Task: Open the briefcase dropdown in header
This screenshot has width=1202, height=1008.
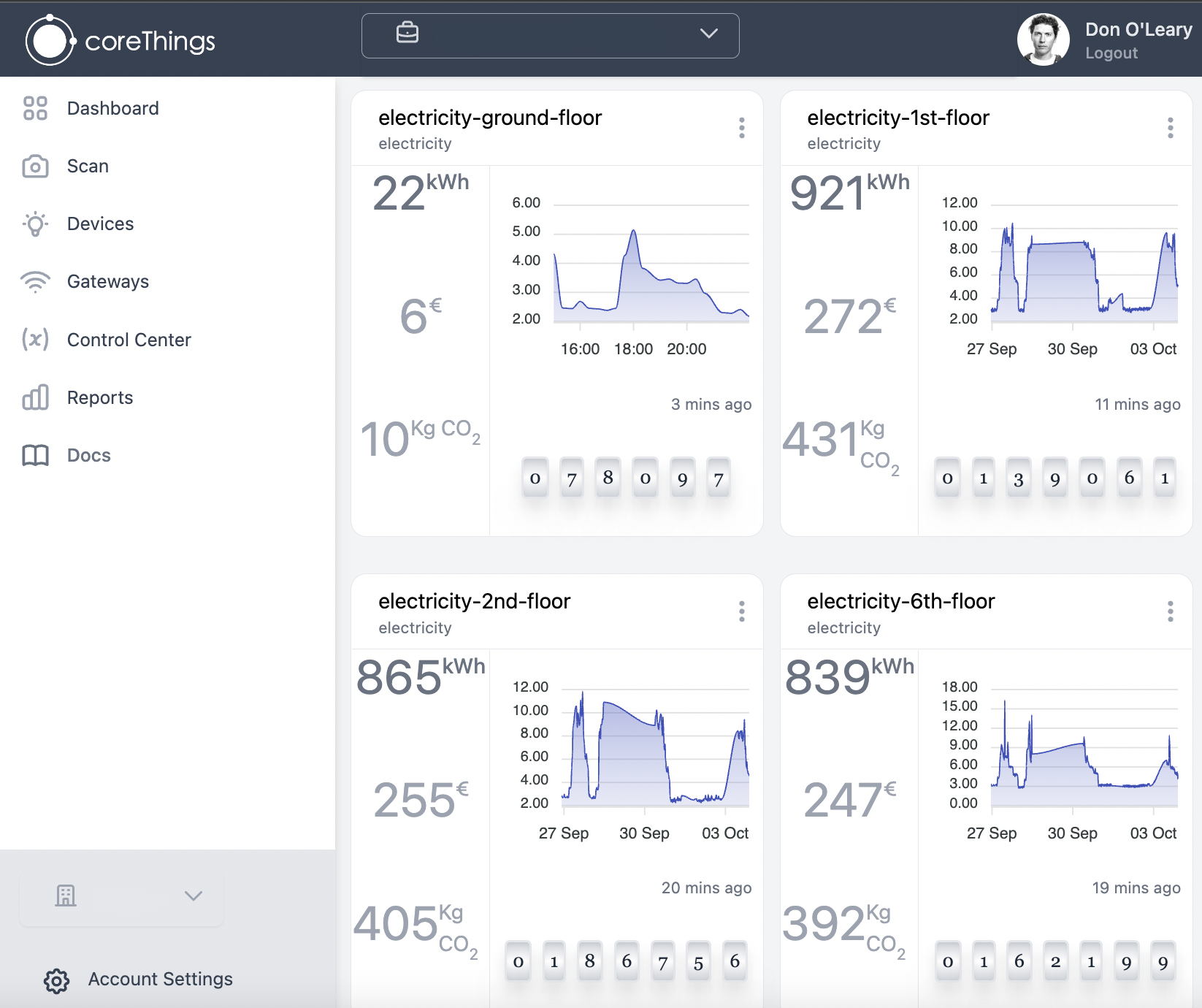Action: coord(550,34)
